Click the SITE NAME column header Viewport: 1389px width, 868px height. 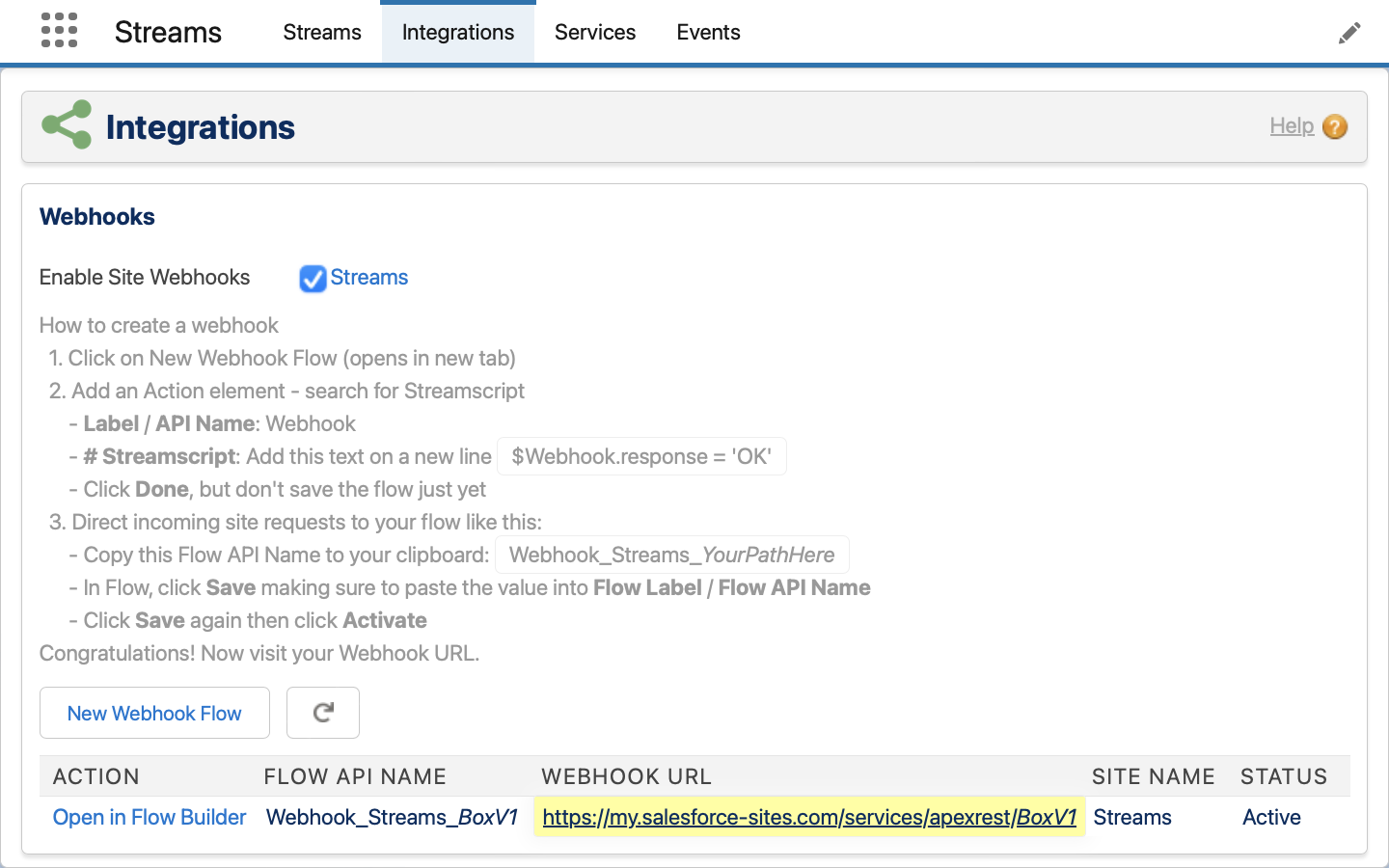[x=1154, y=776]
